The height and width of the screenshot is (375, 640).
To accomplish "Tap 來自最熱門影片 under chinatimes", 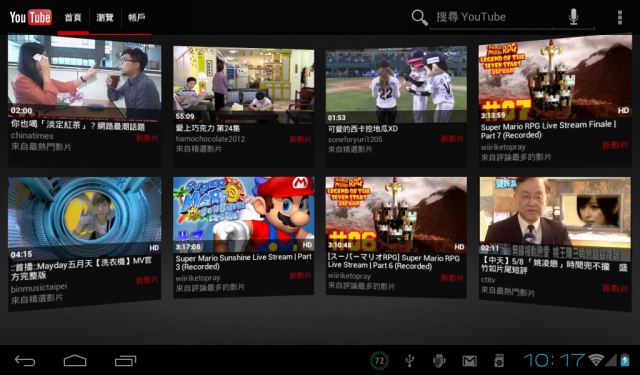I will (41, 146).
